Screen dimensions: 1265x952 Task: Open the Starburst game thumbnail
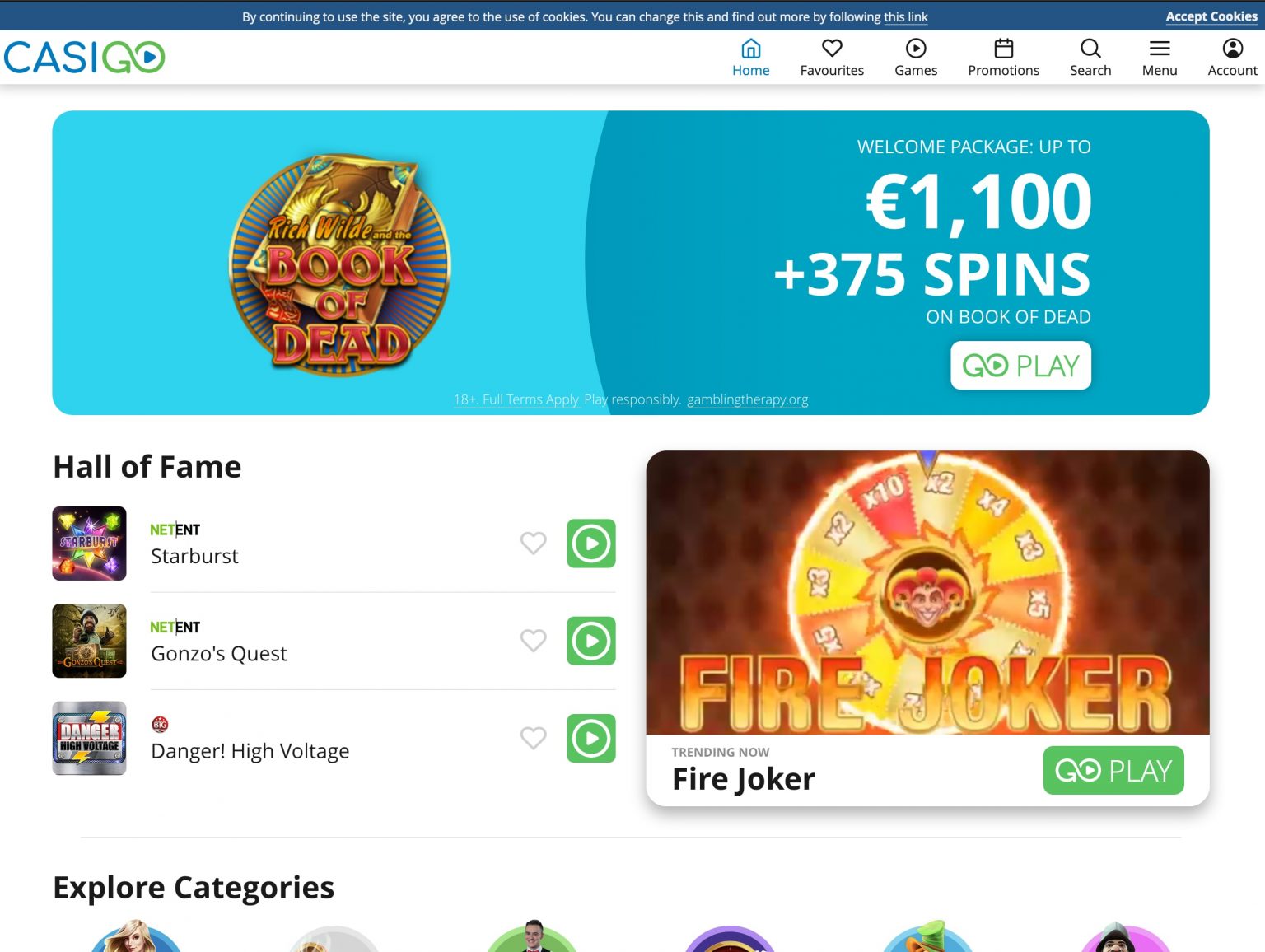tap(89, 544)
